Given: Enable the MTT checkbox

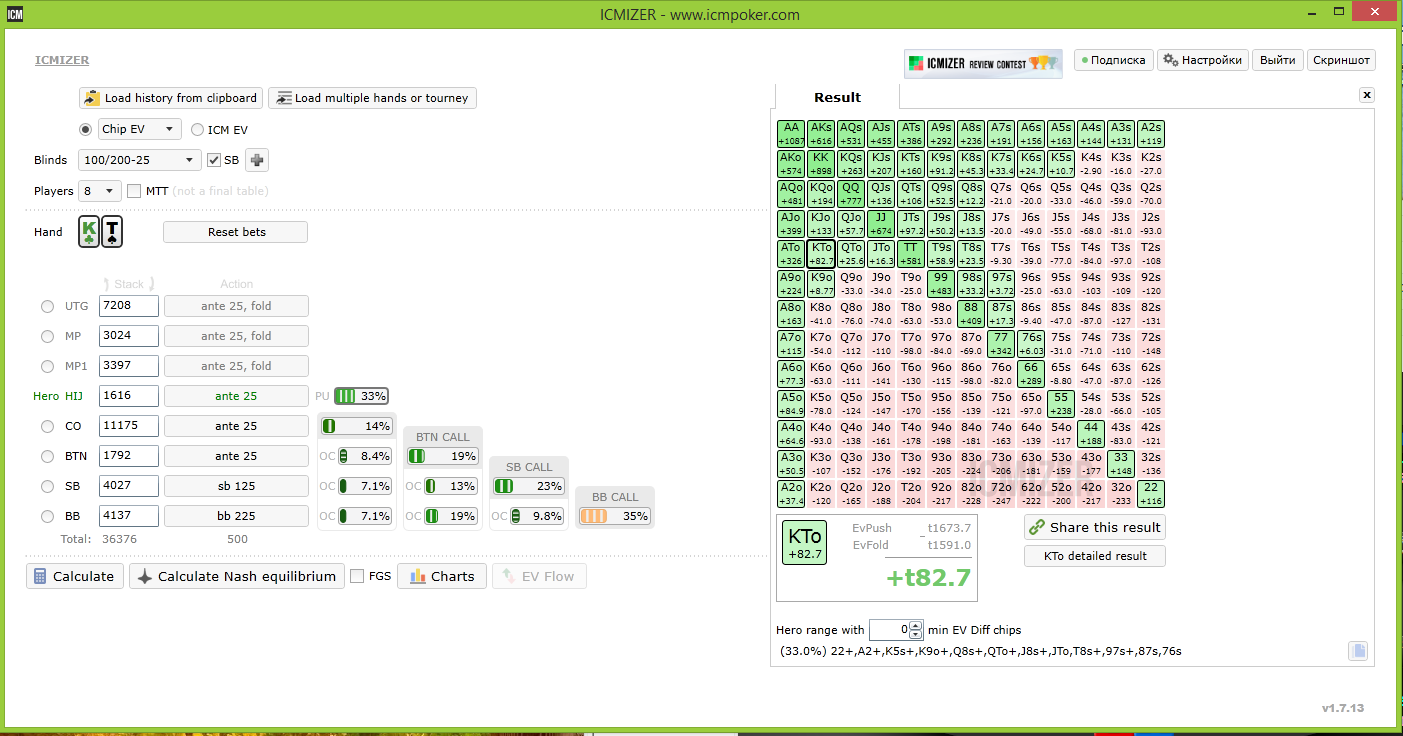Looking at the screenshot, I should tap(134, 191).
